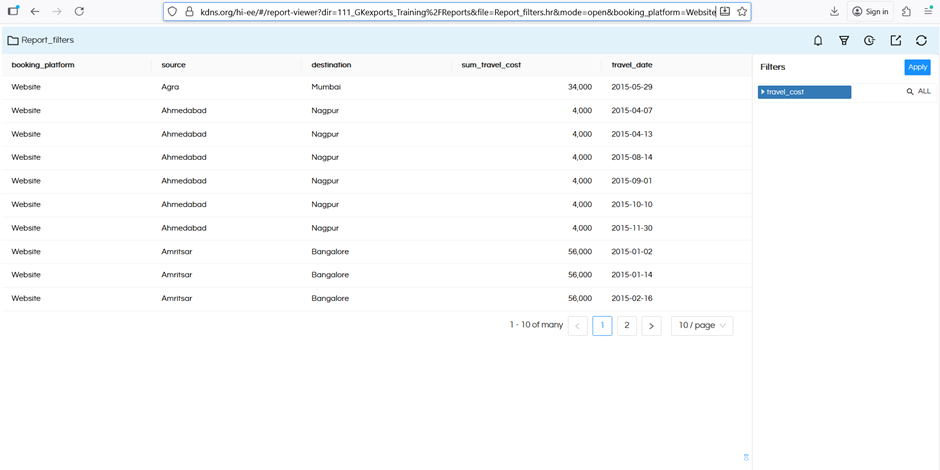Click the sum_travel_cost column header

click(x=491, y=65)
